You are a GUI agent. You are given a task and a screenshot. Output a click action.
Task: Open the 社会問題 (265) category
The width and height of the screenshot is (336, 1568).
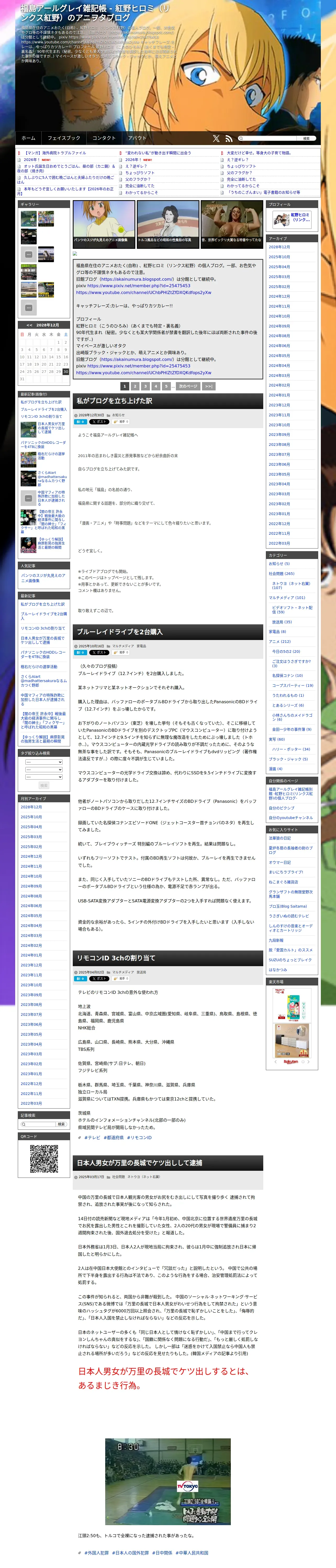coord(282,573)
